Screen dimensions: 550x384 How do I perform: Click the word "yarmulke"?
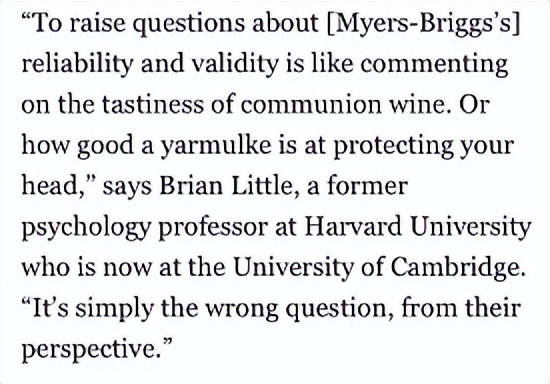point(216,146)
